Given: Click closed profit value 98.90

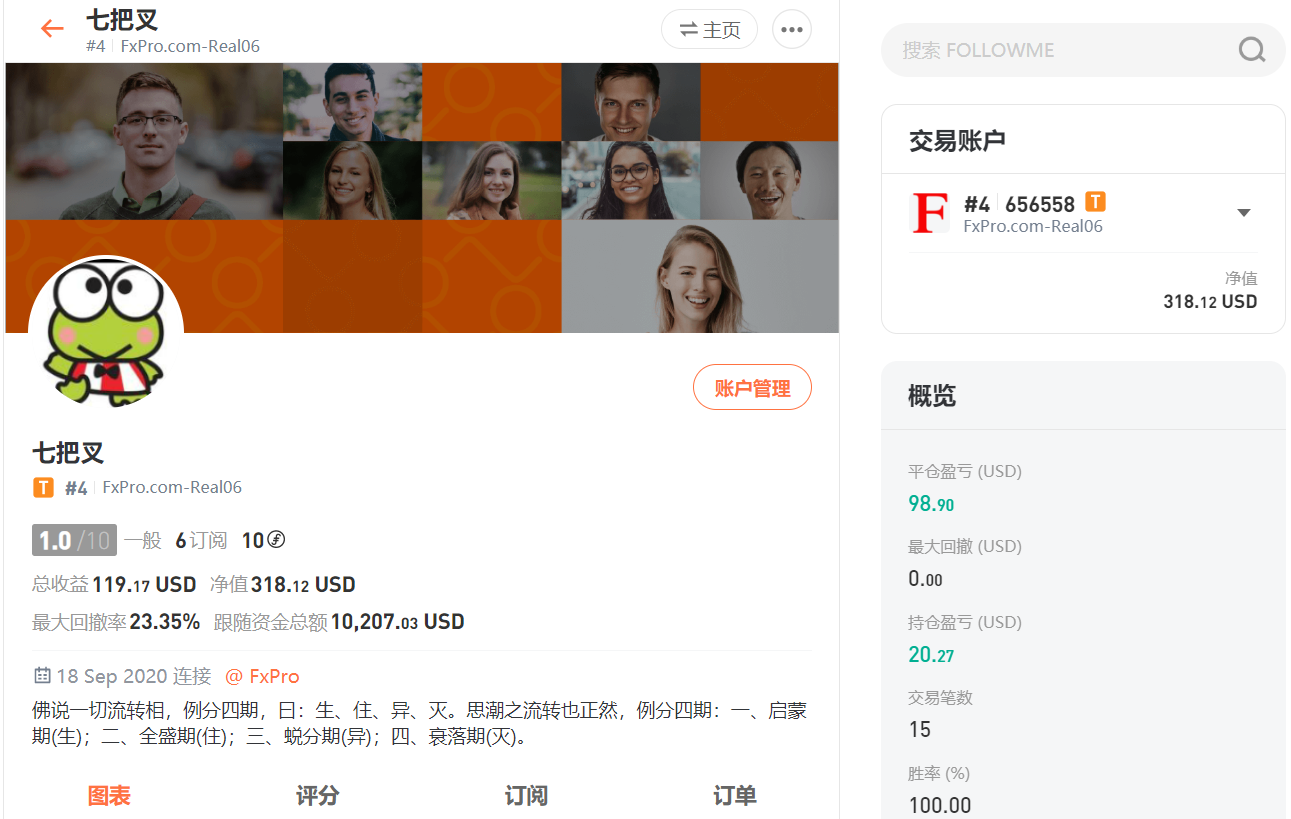Looking at the screenshot, I should pyautogui.click(x=931, y=504).
